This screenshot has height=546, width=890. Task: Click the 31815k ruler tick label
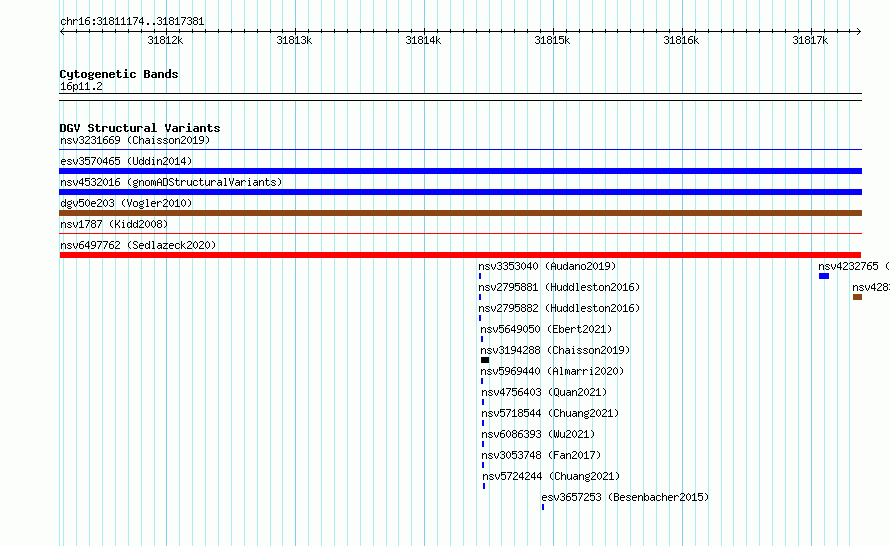click(552, 40)
